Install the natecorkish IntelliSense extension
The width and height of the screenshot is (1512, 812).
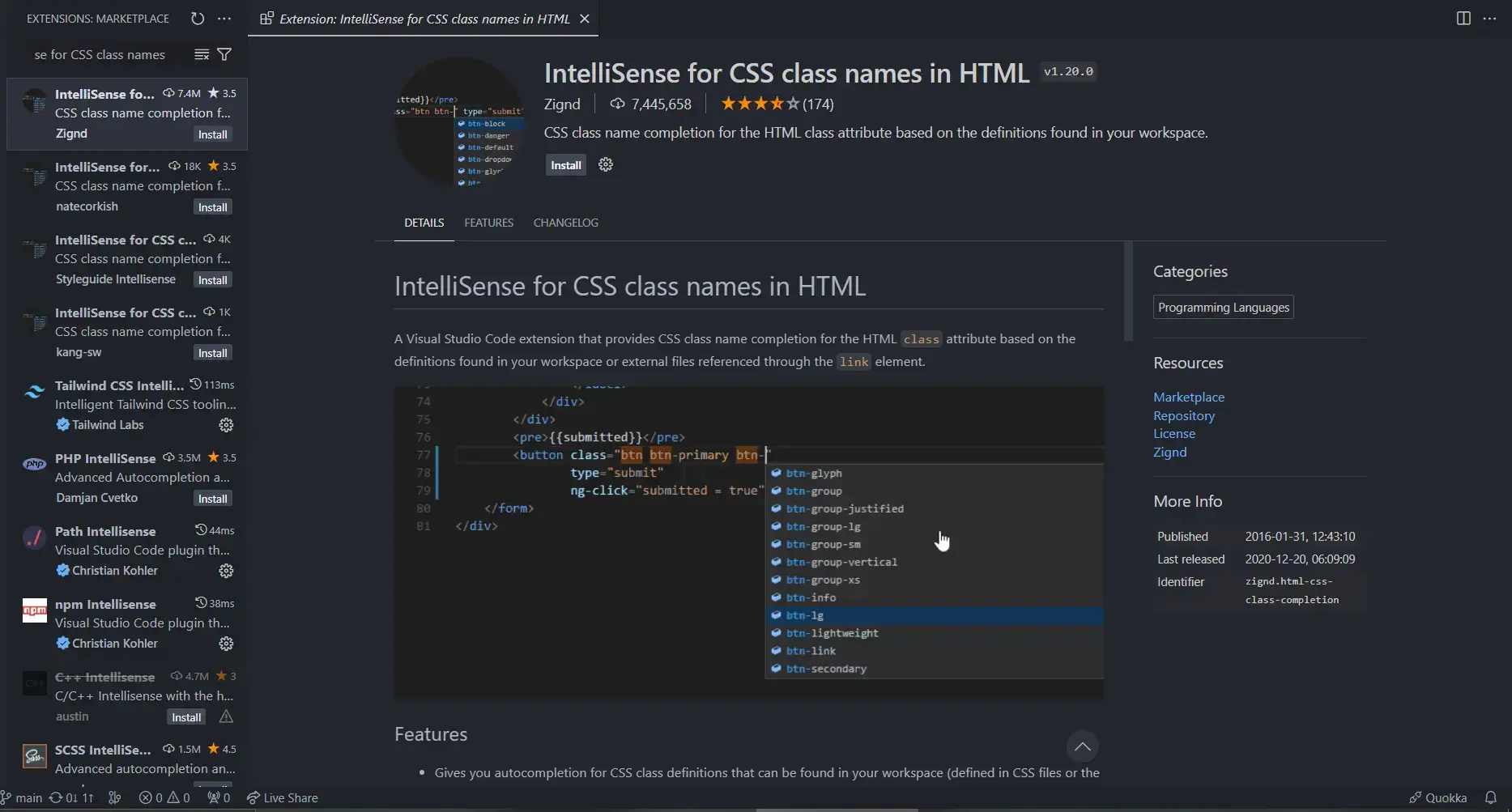tap(213, 207)
